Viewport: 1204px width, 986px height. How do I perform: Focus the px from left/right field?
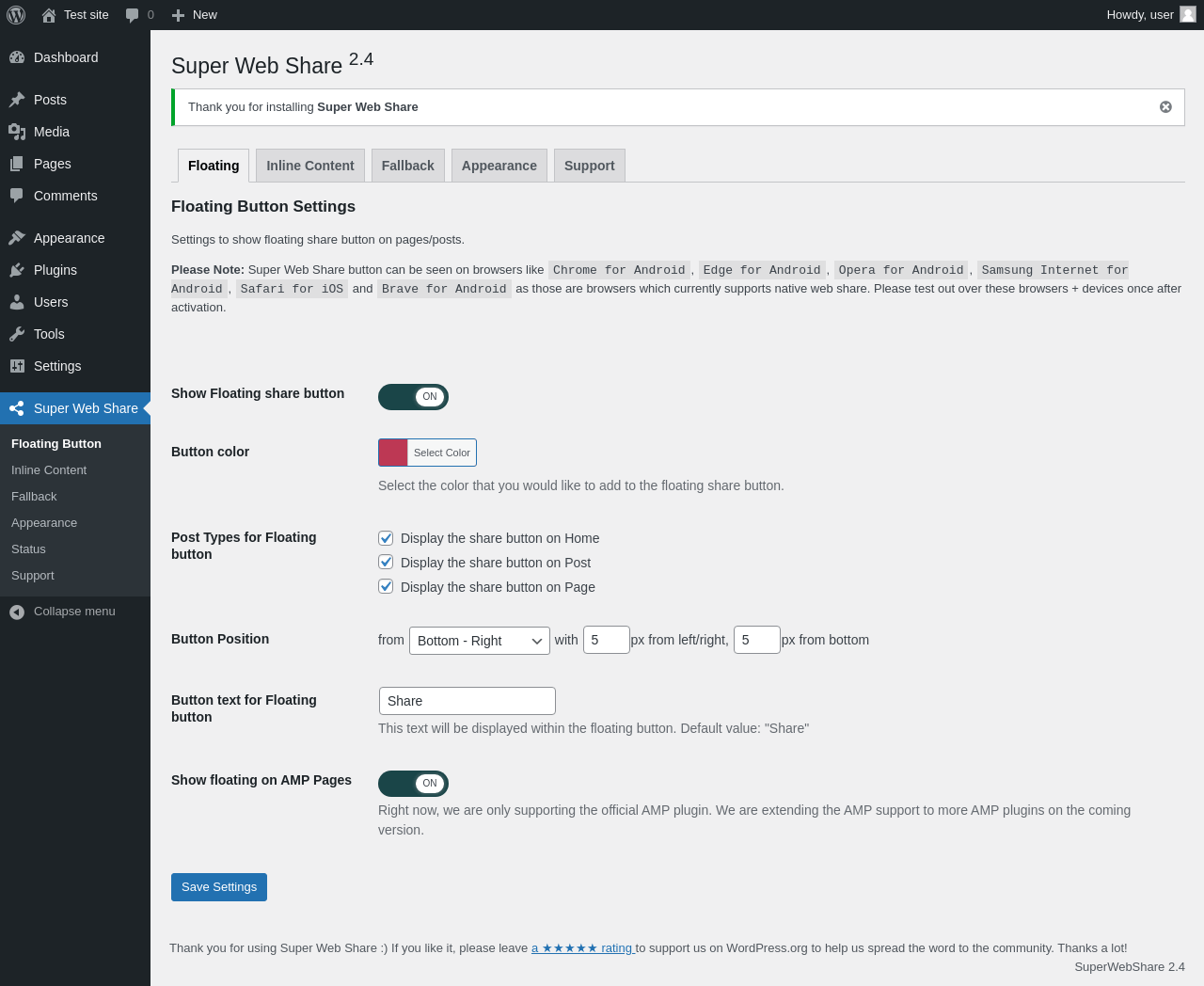click(x=607, y=640)
